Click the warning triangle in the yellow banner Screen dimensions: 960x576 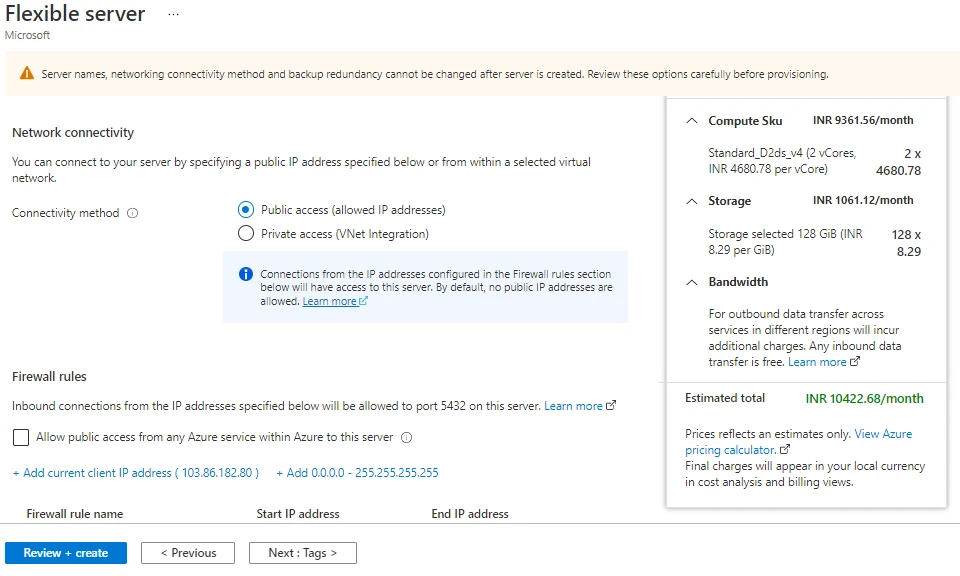(26, 74)
